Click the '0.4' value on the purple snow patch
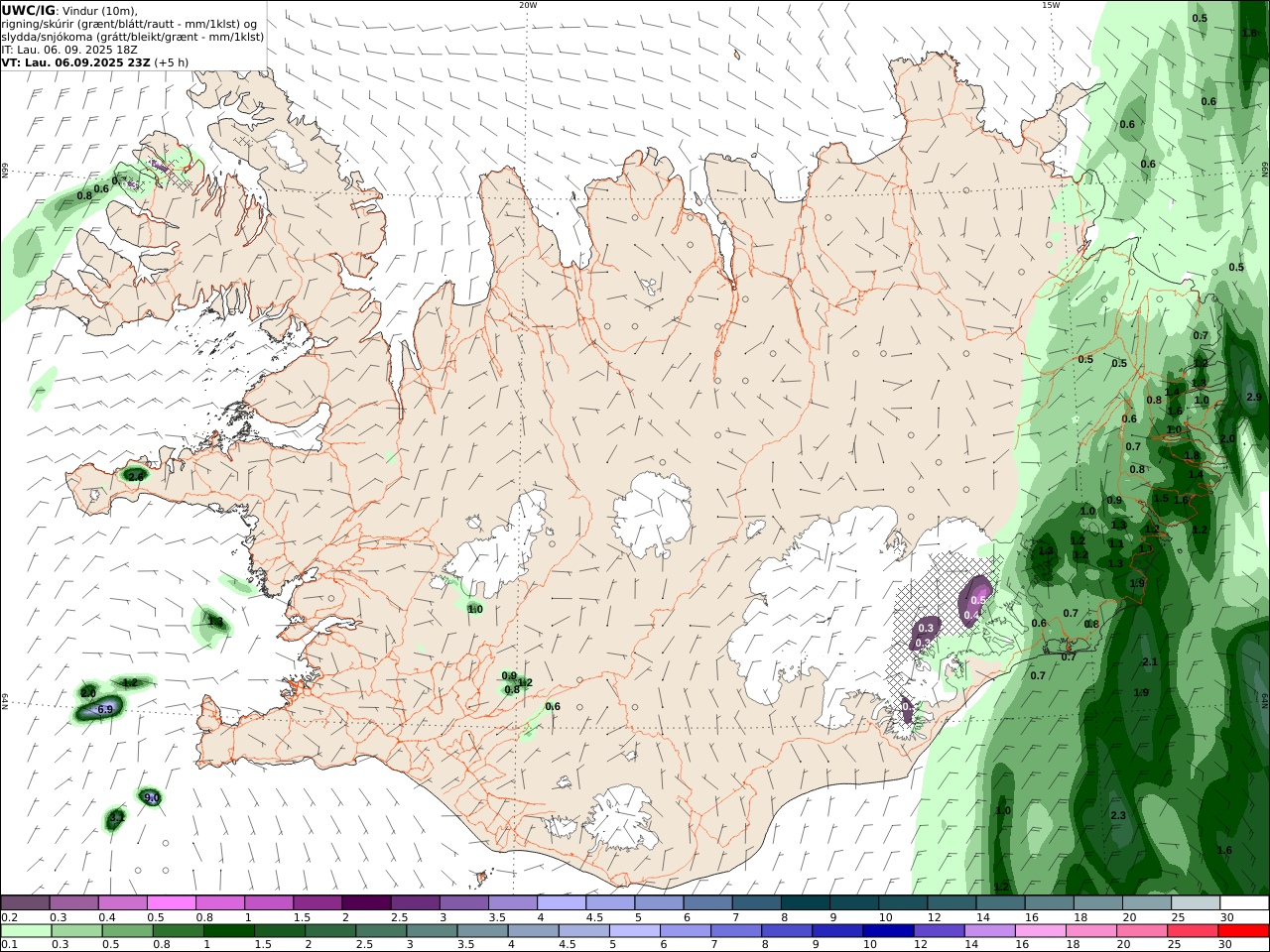 coord(971,615)
